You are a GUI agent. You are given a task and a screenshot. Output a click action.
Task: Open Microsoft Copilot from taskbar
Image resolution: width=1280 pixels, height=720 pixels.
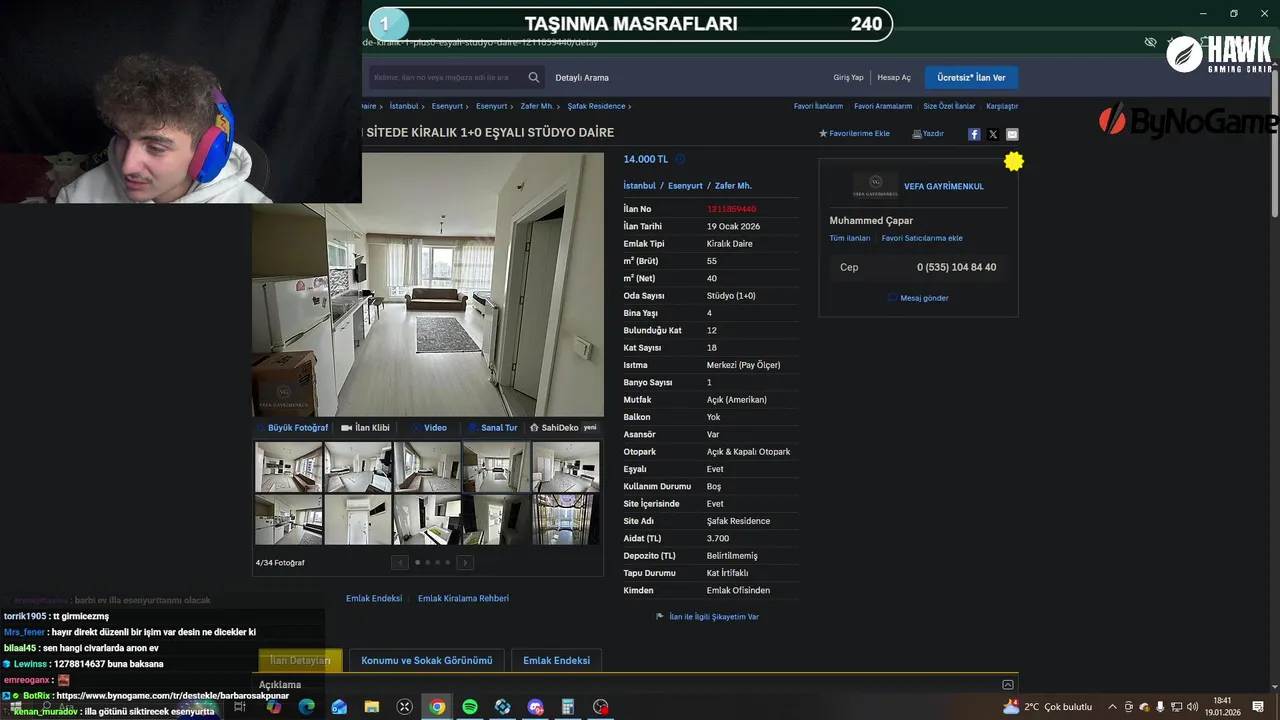(274, 707)
